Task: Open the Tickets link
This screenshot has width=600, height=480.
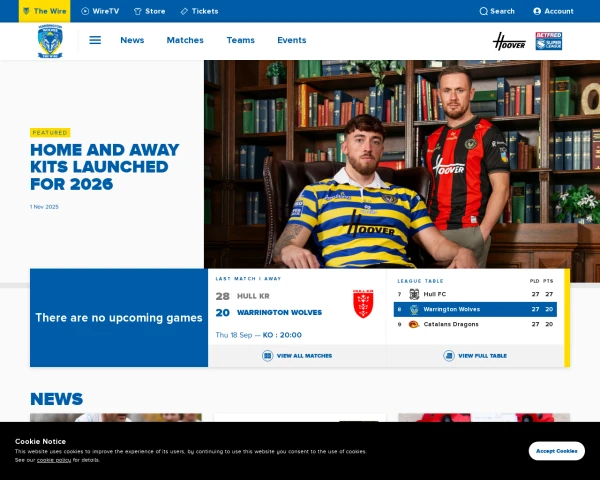Action: pos(199,11)
